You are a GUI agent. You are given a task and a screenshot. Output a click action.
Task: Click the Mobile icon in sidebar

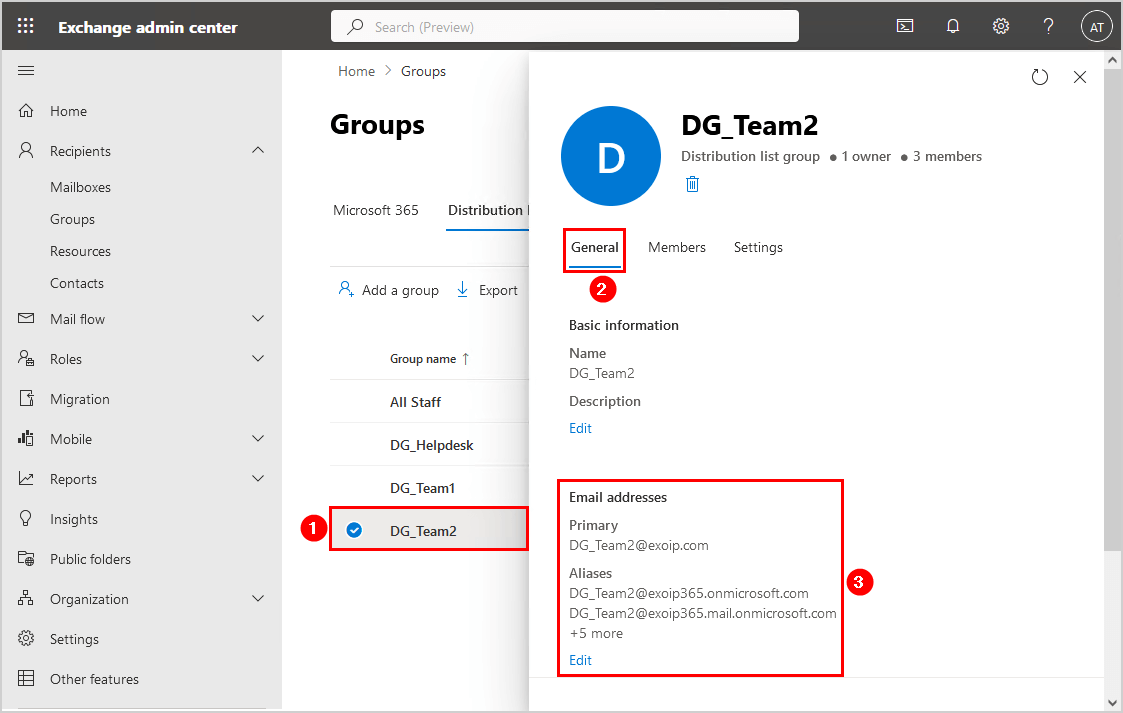[26, 438]
